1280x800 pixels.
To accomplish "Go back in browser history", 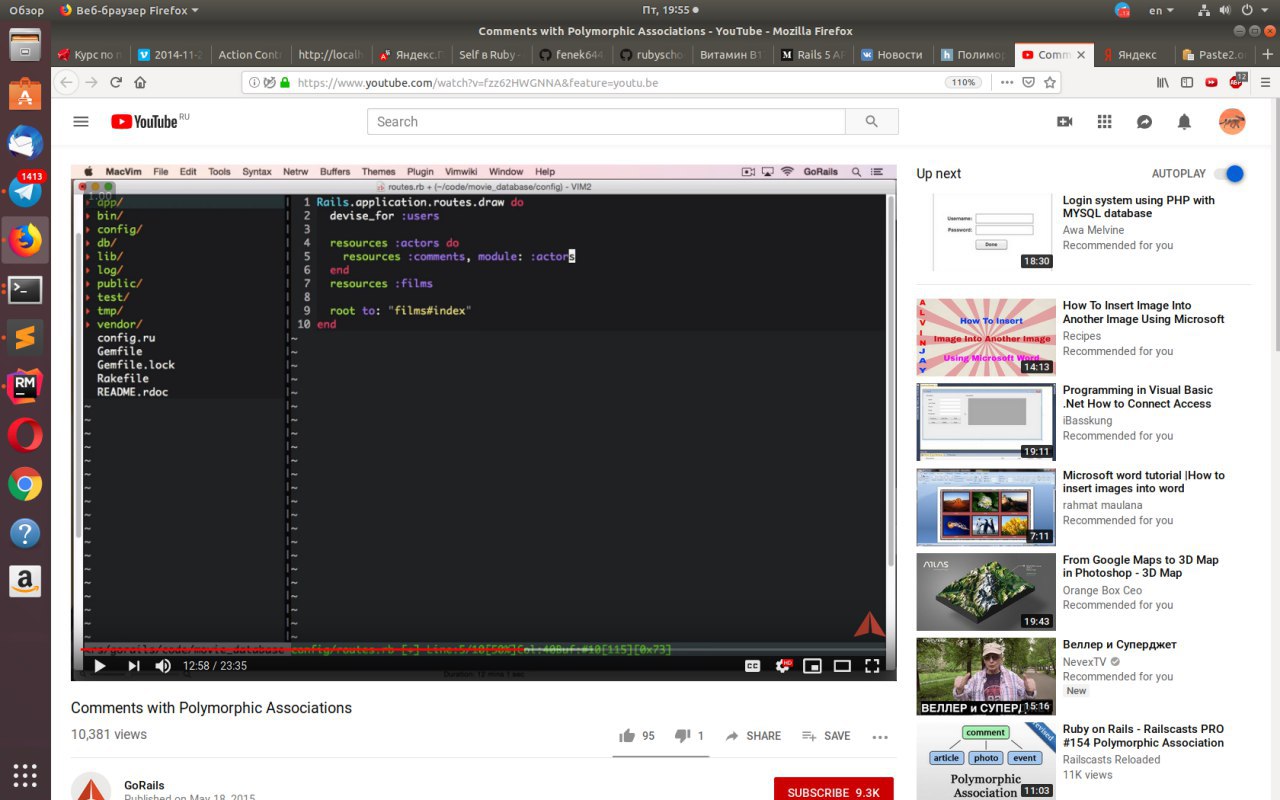I will click(x=66, y=82).
